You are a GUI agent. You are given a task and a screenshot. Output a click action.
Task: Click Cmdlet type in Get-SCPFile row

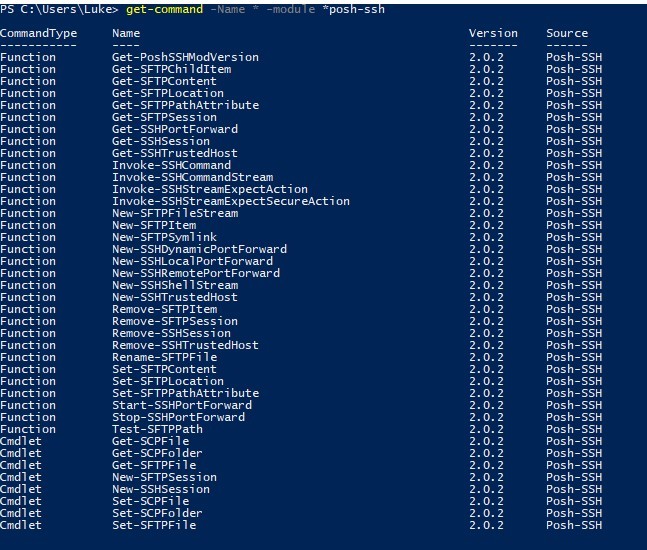[21, 441]
